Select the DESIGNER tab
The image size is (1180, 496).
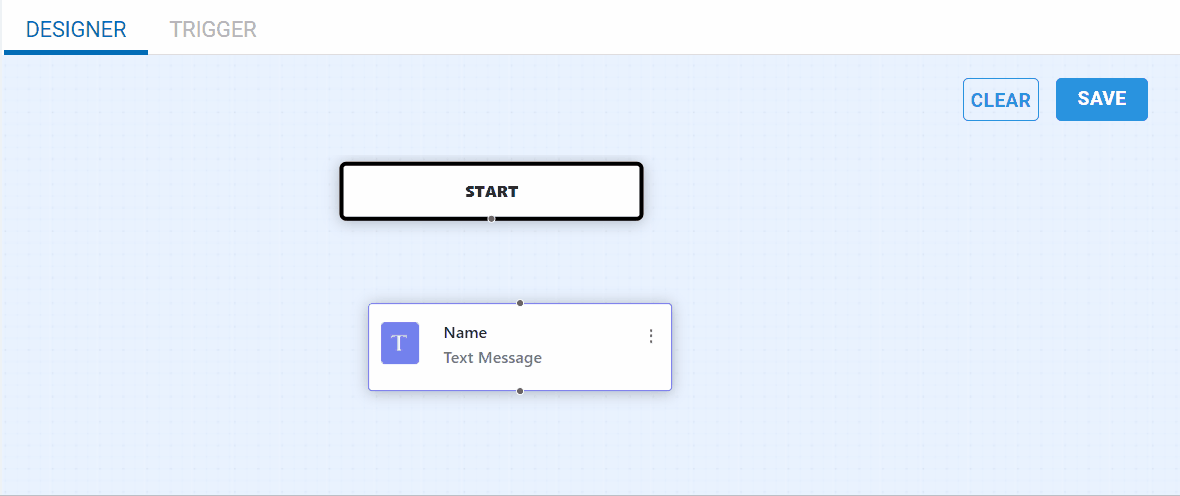pos(76,29)
